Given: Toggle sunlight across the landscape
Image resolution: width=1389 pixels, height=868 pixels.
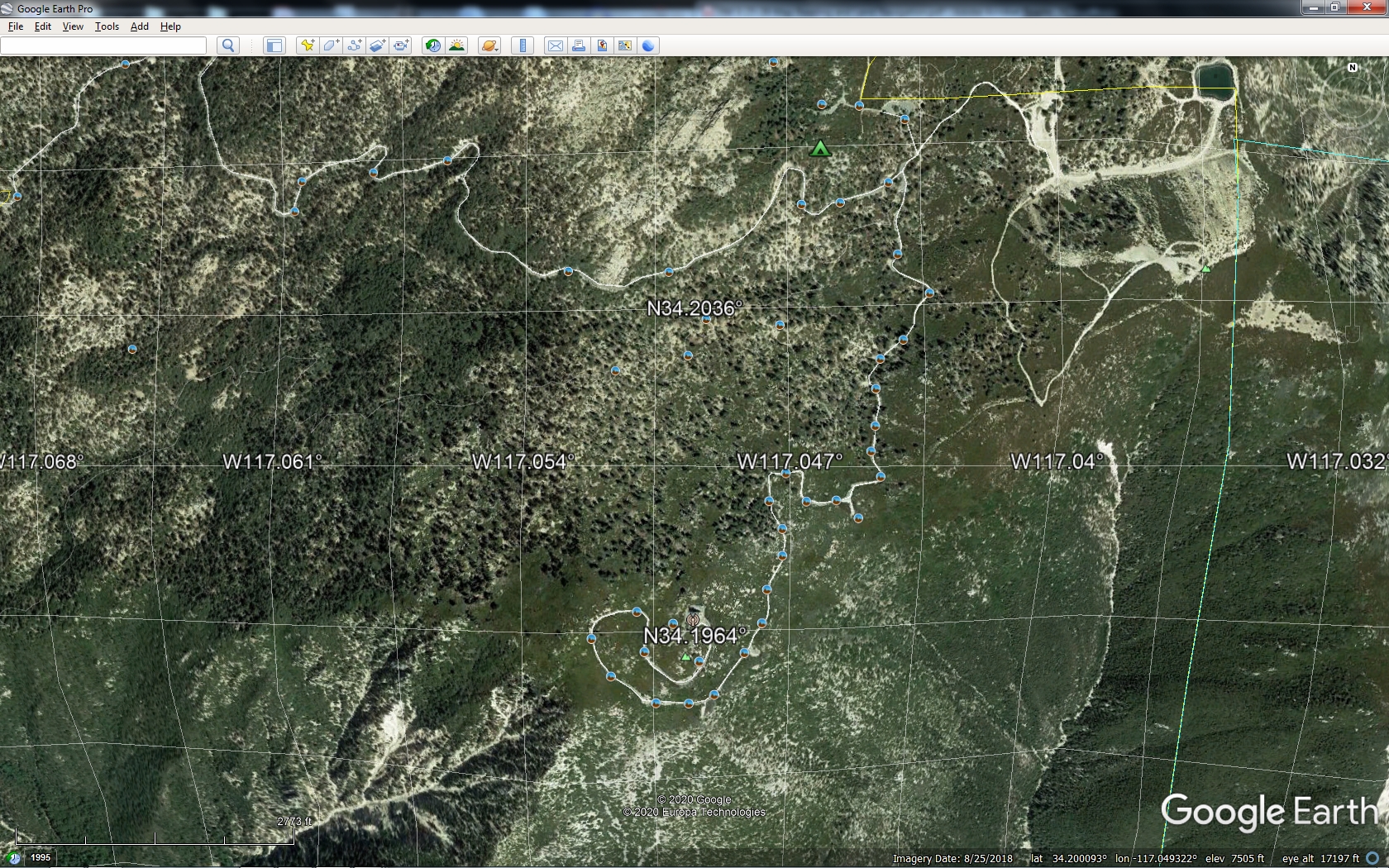Looking at the screenshot, I should (x=456, y=45).
